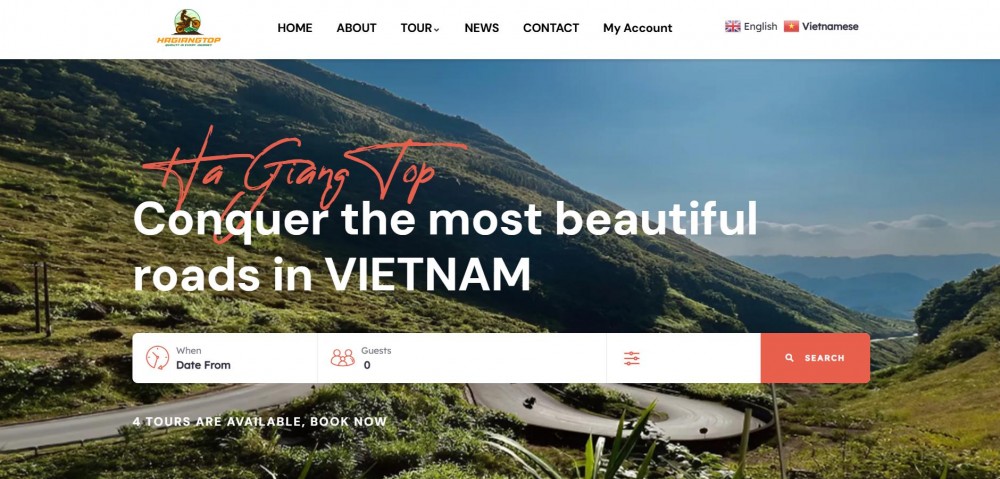Image resolution: width=1000 pixels, height=479 pixels.
Task: Open the ABOUT menu item
Action: [357, 28]
